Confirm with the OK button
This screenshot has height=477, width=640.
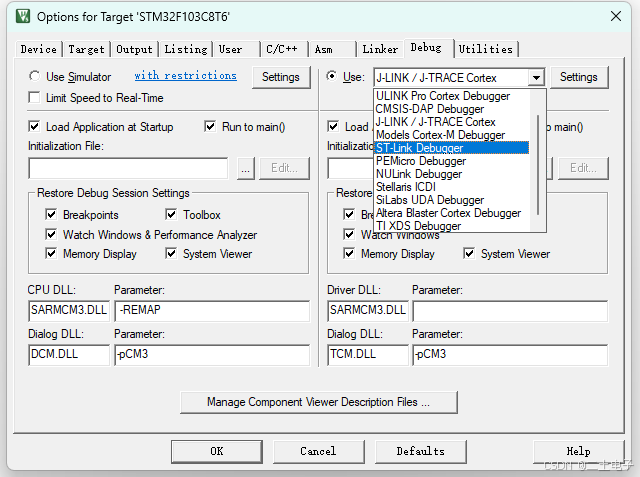217,451
